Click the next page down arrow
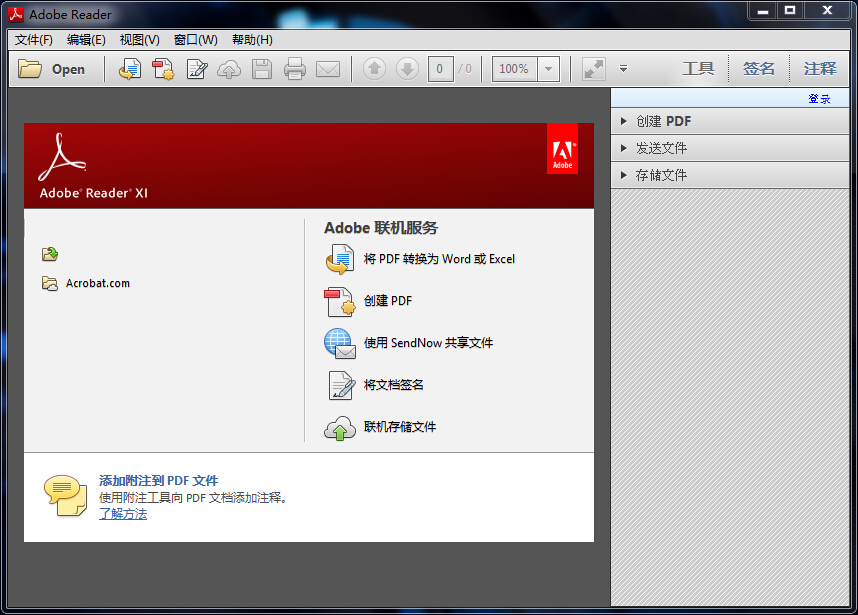The height and width of the screenshot is (615, 858). [x=407, y=69]
